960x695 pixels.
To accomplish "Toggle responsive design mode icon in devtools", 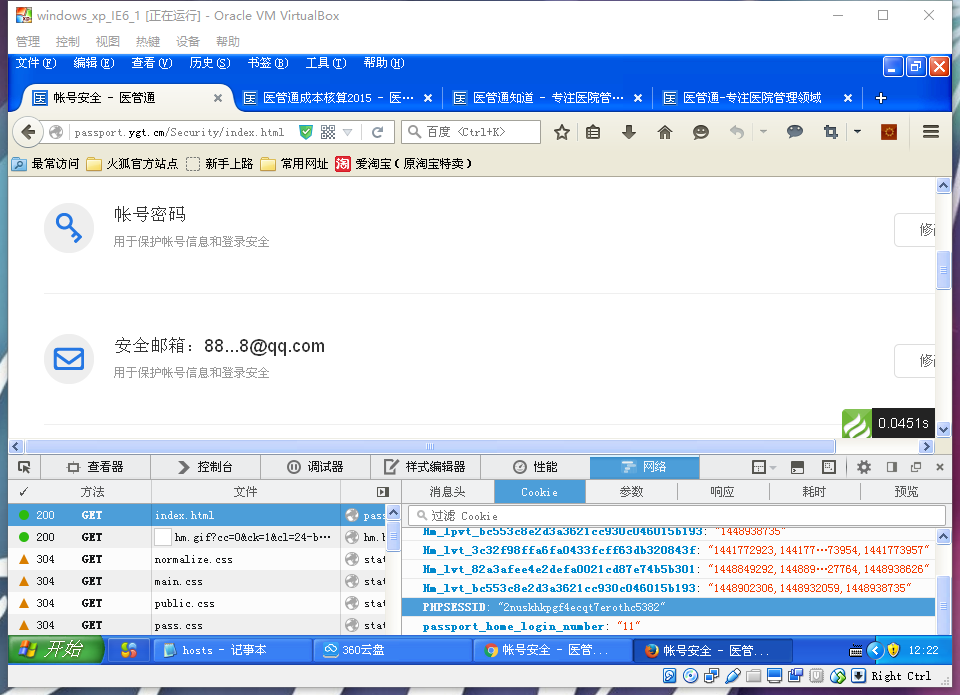I will pos(829,467).
